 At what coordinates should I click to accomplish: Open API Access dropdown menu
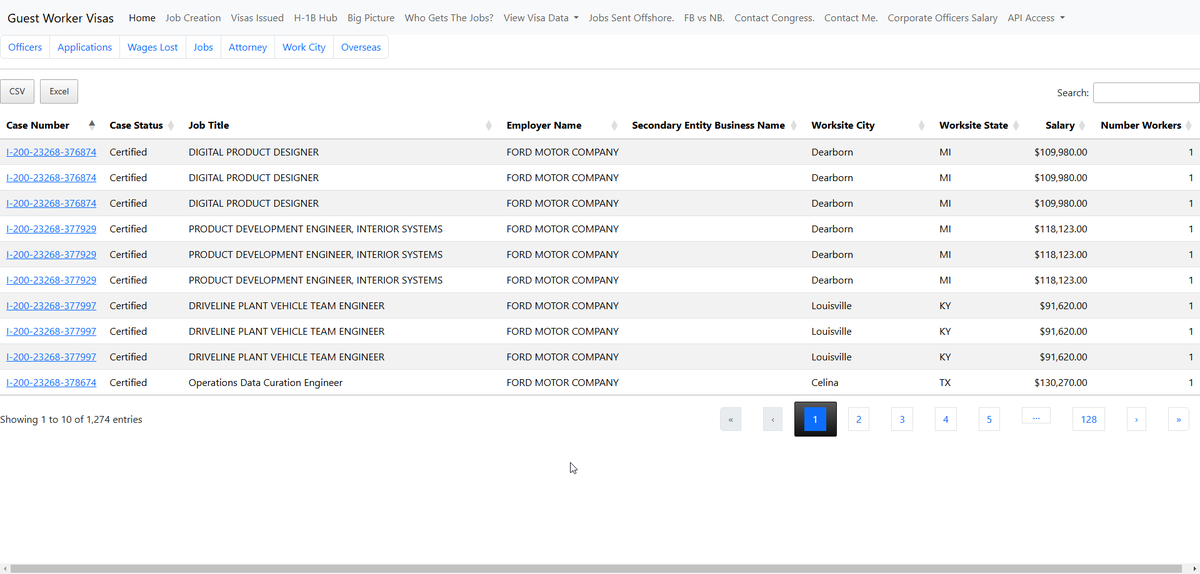[x=1036, y=18]
